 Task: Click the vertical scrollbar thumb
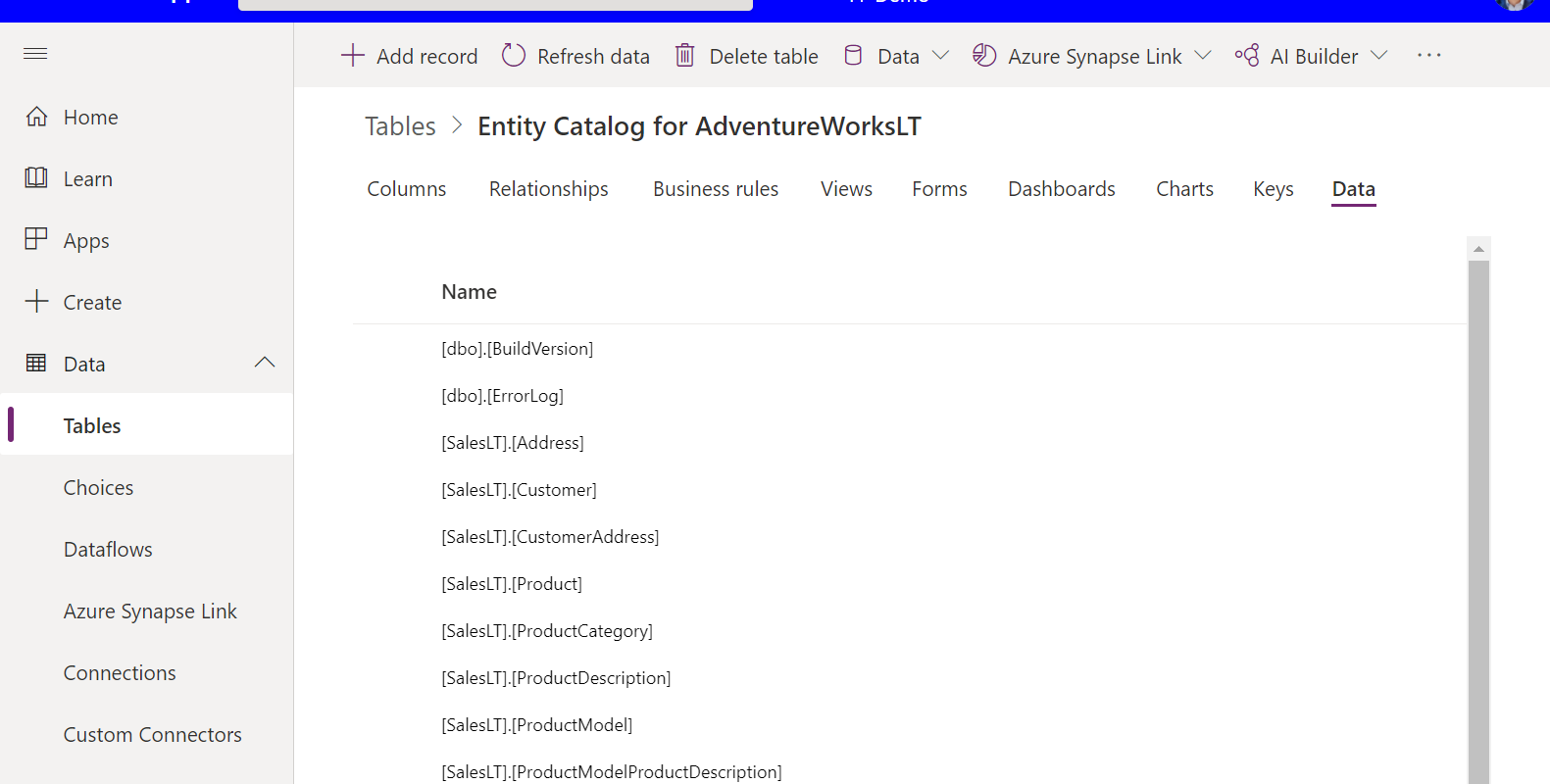[1478, 522]
